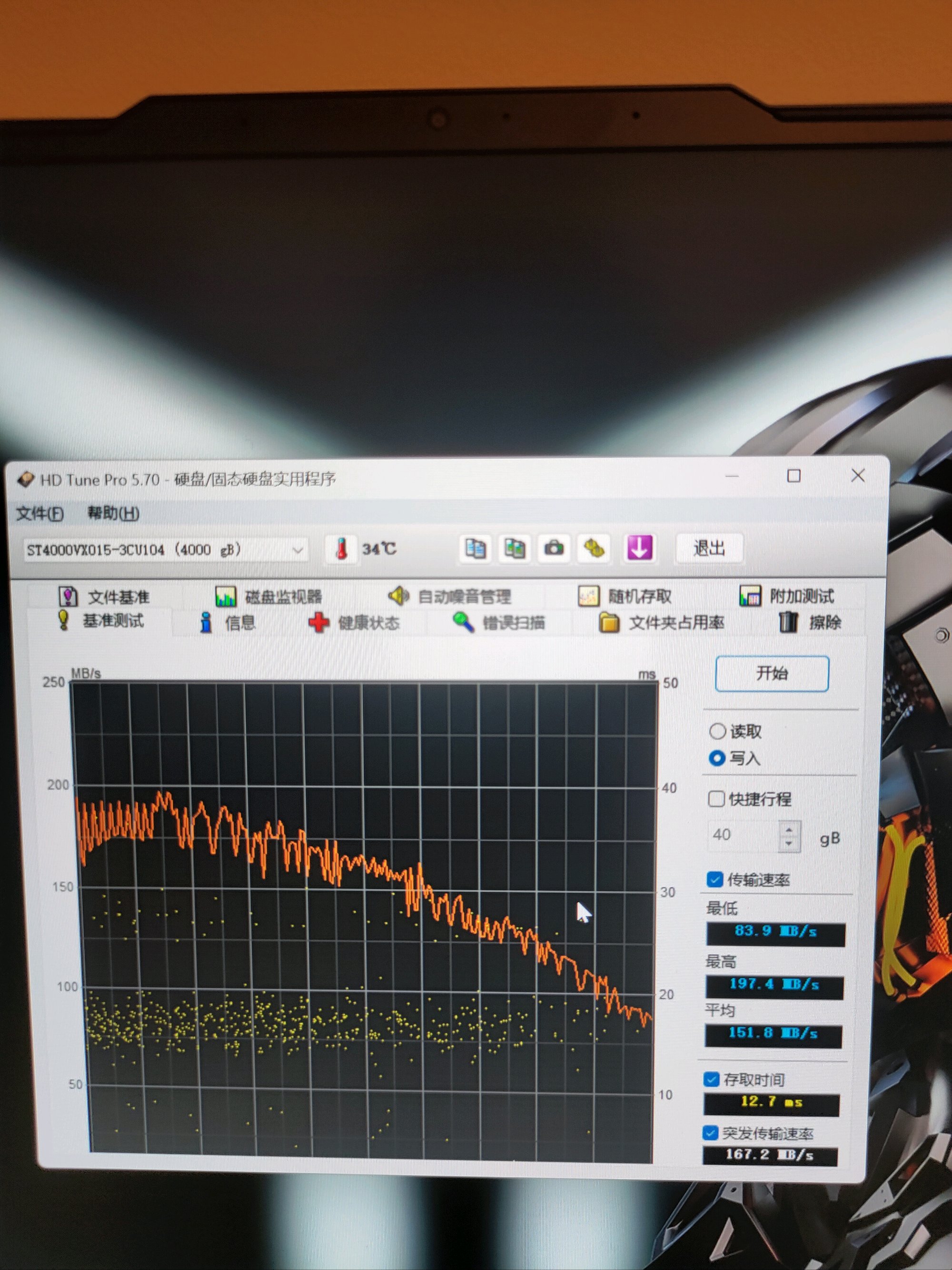Toggle the 突发传输速率 burst rate checkbox
This screenshot has height=1270, width=952.
point(710,1133)
